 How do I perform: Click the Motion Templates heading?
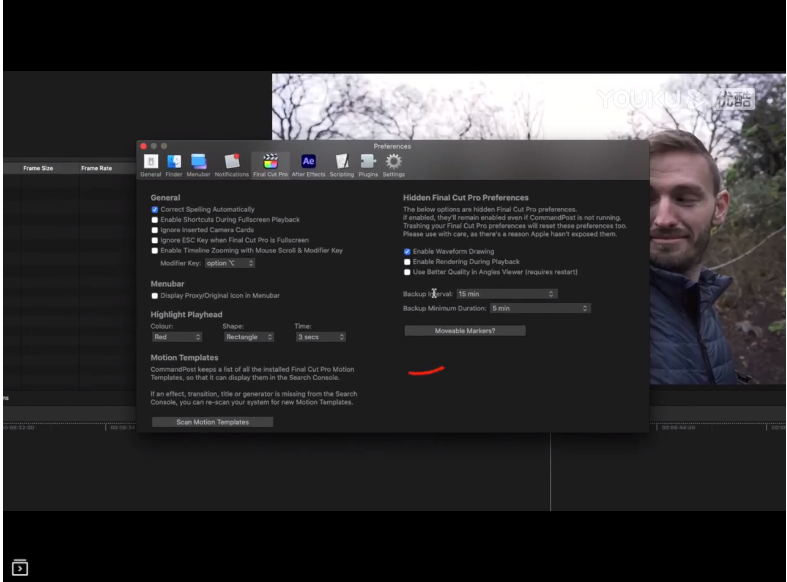184,358
